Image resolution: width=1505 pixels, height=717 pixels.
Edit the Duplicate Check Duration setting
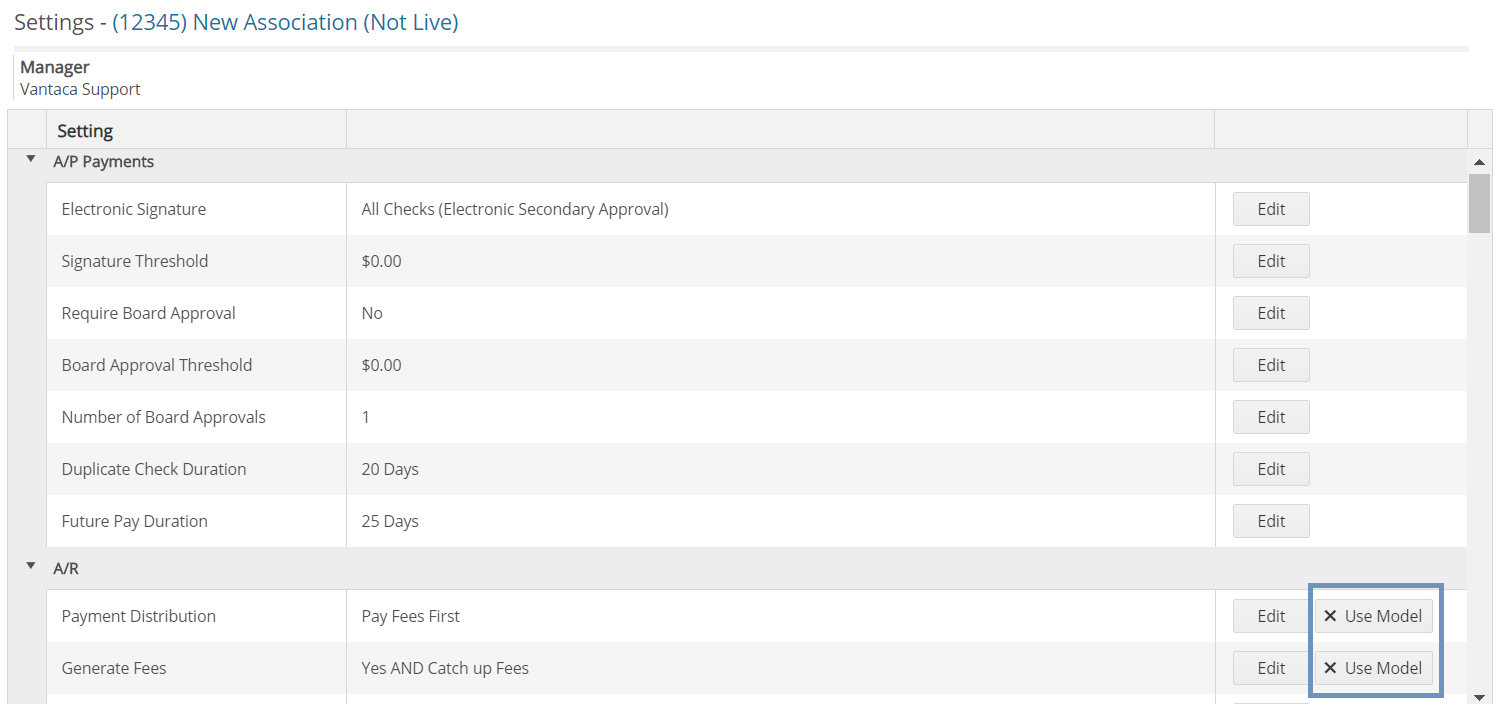coord(1270,469)
